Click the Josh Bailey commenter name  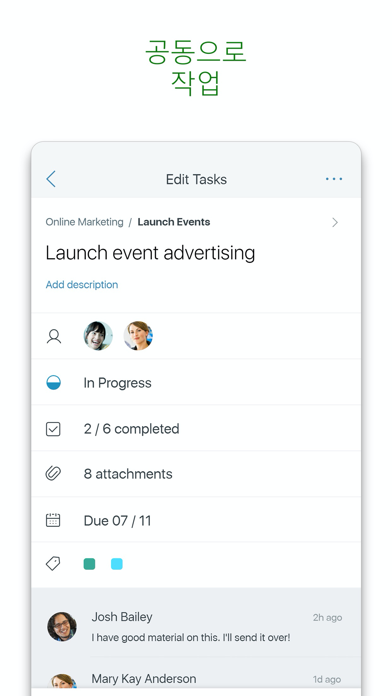[x=122, y=617]
